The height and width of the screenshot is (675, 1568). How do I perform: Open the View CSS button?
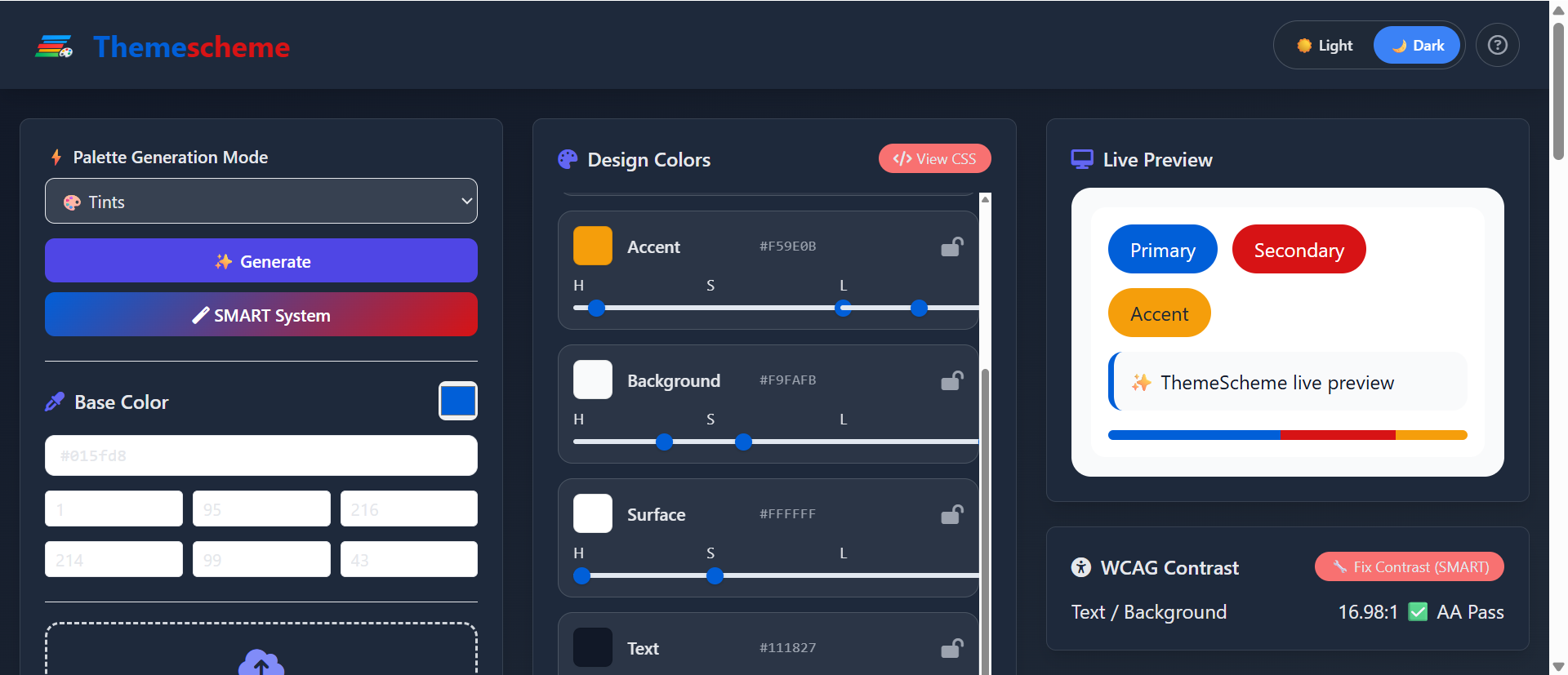(x=935, y=158)
